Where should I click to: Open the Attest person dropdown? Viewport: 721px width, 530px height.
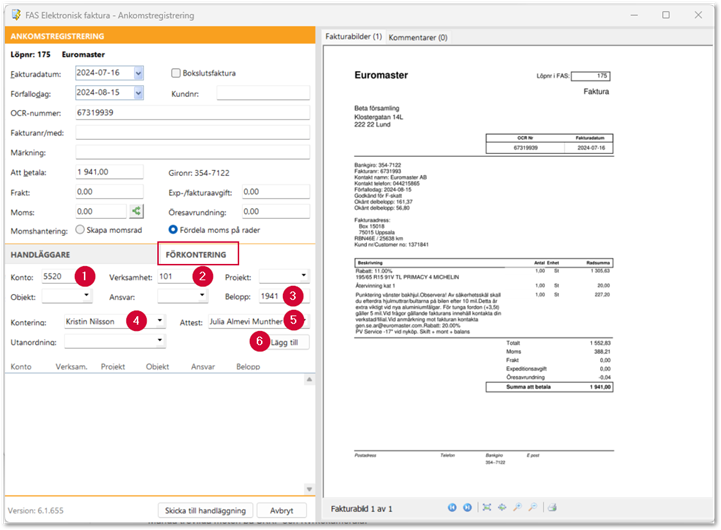coord(305,320)
